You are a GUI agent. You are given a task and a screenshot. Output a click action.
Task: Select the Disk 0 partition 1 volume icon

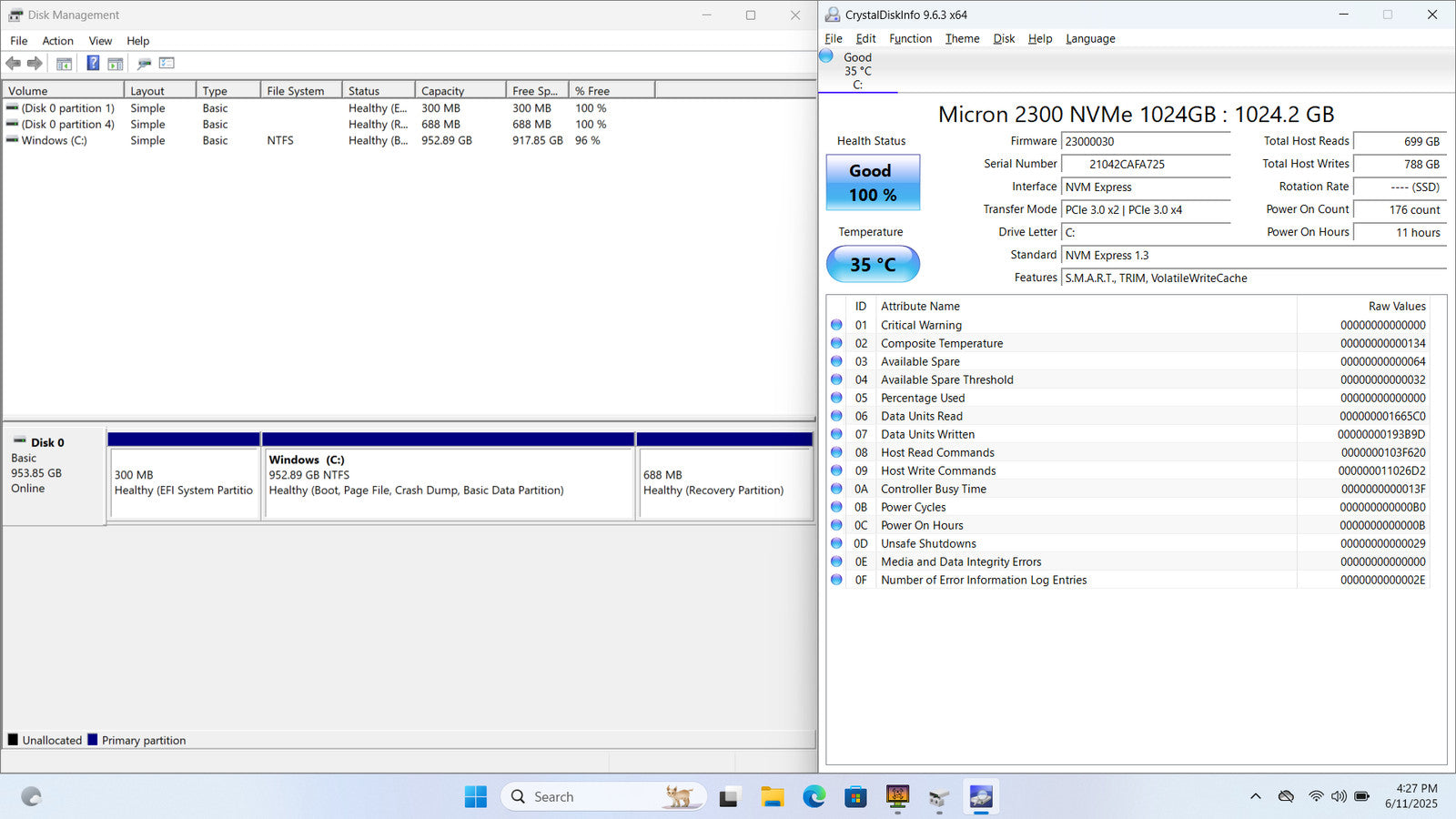(x=12, y=107)
